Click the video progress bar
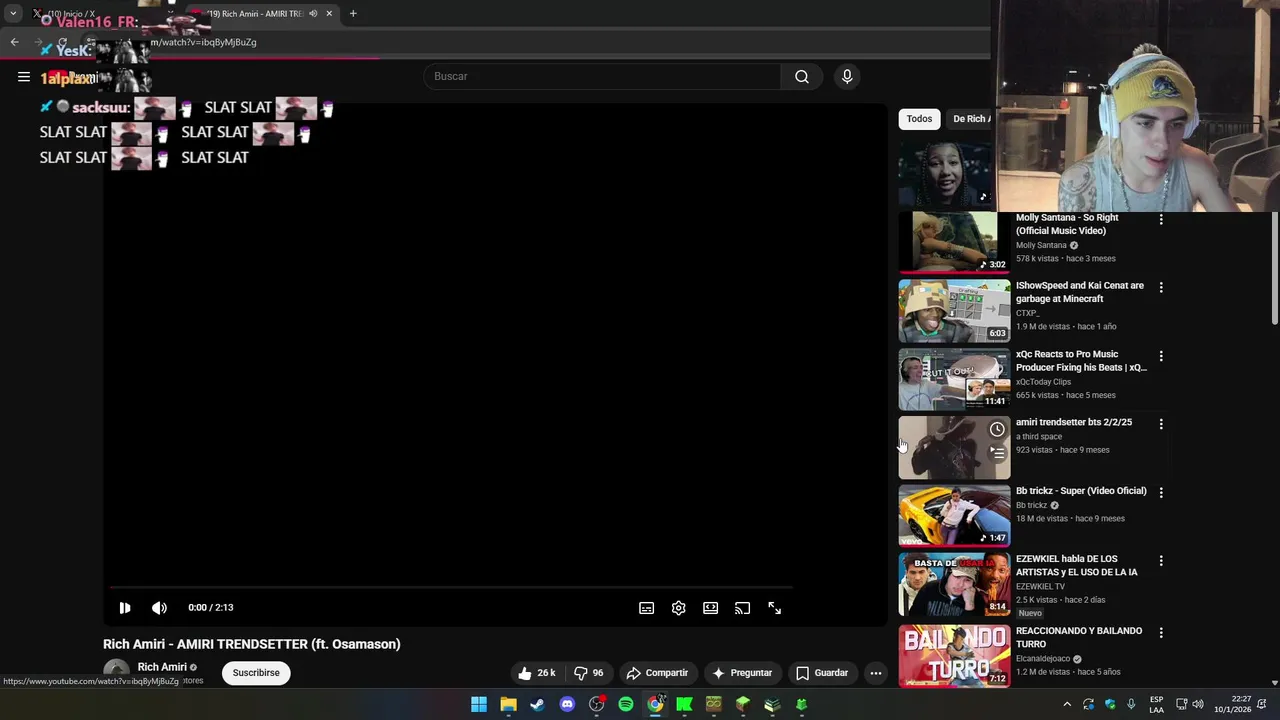 coord(450,588)
